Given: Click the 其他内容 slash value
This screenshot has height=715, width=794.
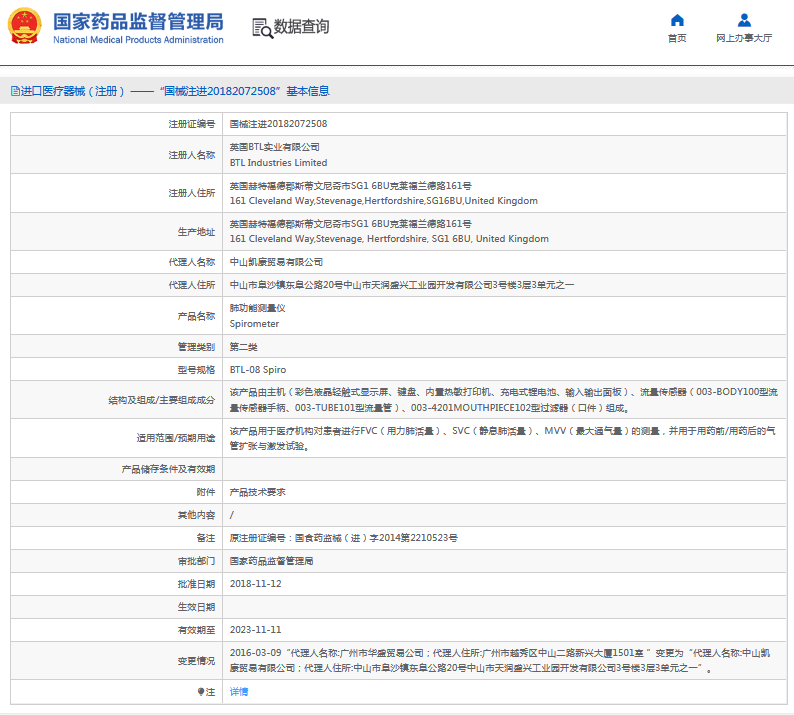Looking at the screenshot, I should click(x=232, y=515).
